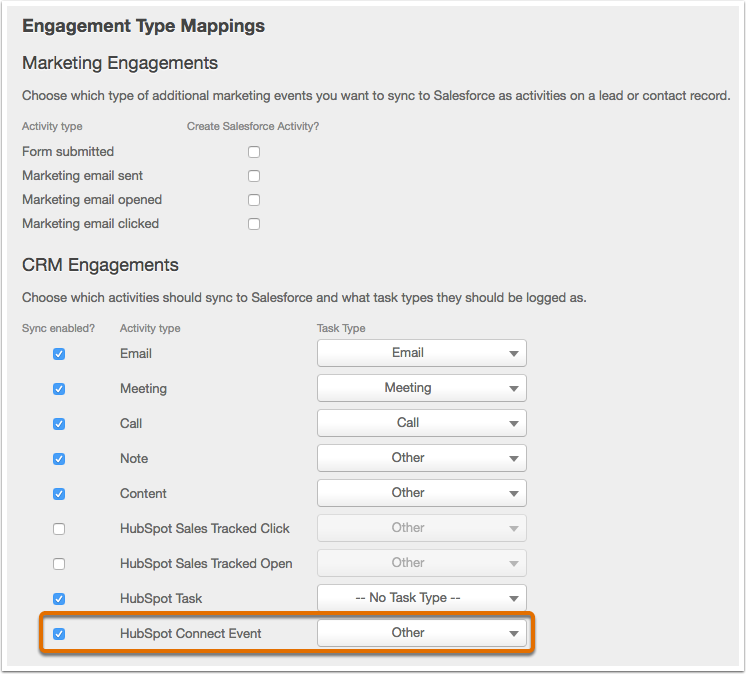
Task: Open HubSpot Connect Event task type dropdown
Action: coord(422,633)
